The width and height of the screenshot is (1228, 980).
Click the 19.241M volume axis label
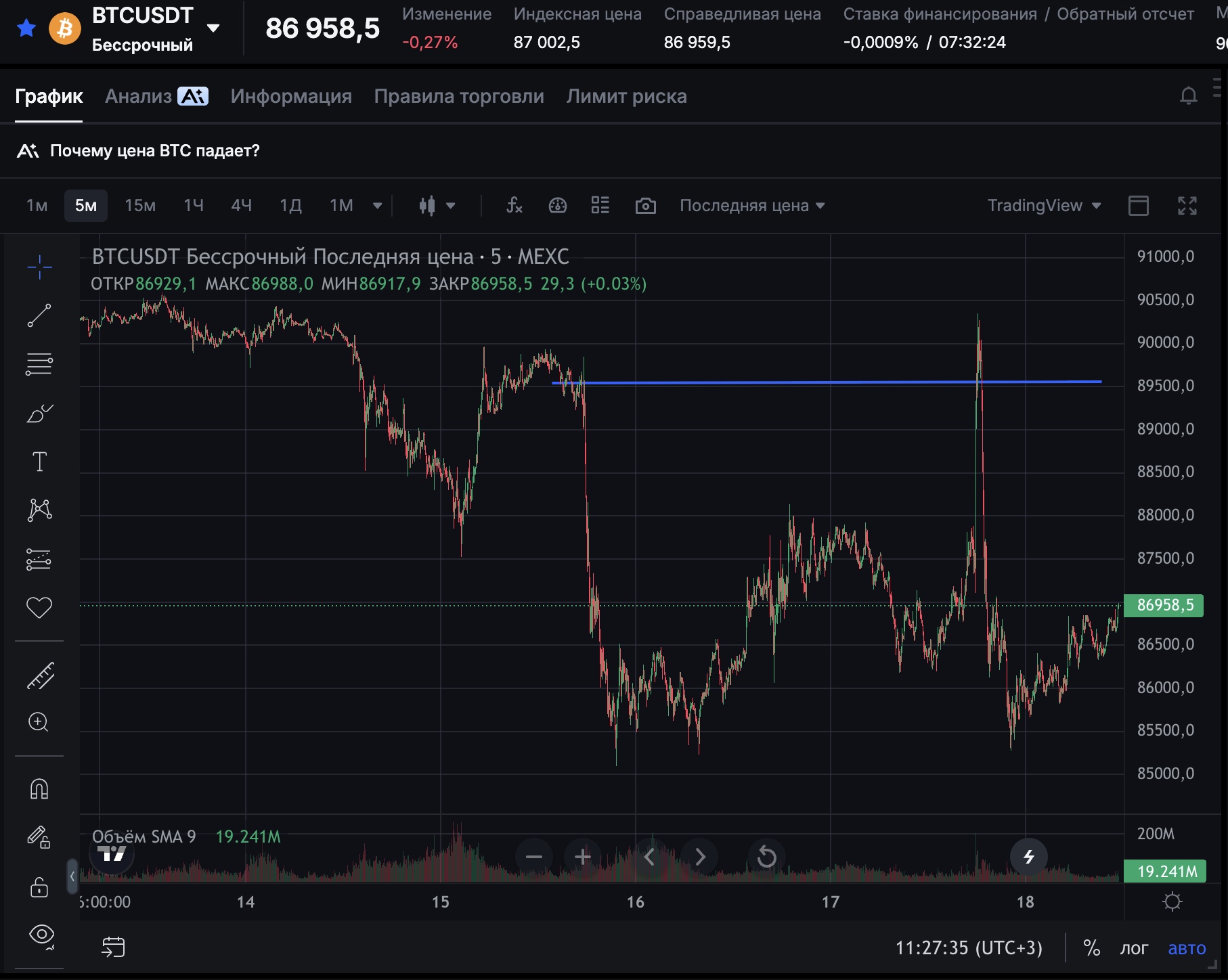click(1164, 871)
